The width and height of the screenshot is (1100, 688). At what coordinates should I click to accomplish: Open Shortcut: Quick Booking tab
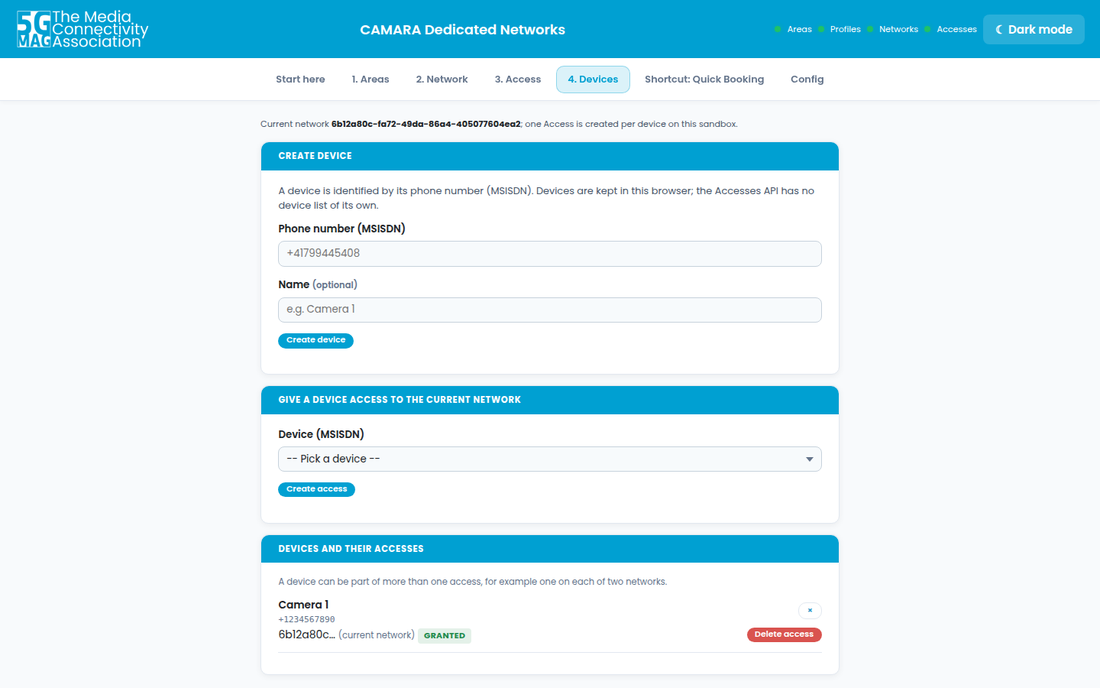coord(704,79)
